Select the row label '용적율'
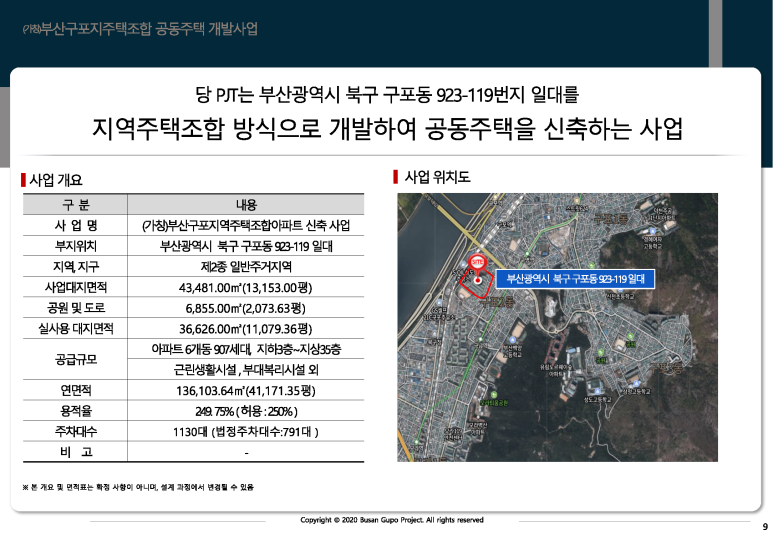773x535 pixels. click(75, 411)
